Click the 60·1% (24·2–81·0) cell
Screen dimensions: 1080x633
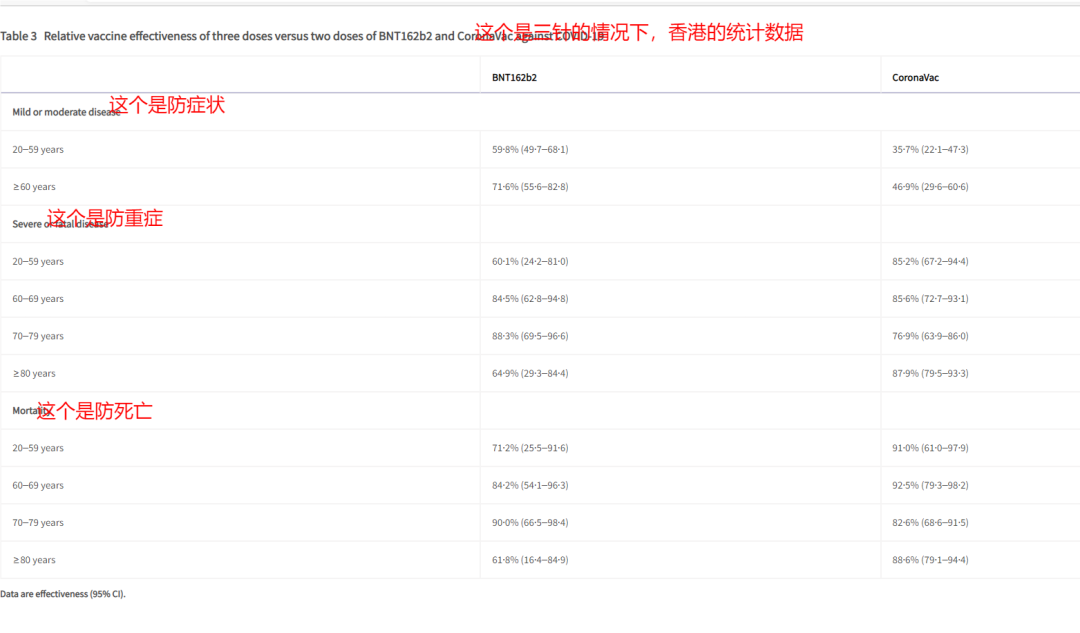[x=530, y=261]
